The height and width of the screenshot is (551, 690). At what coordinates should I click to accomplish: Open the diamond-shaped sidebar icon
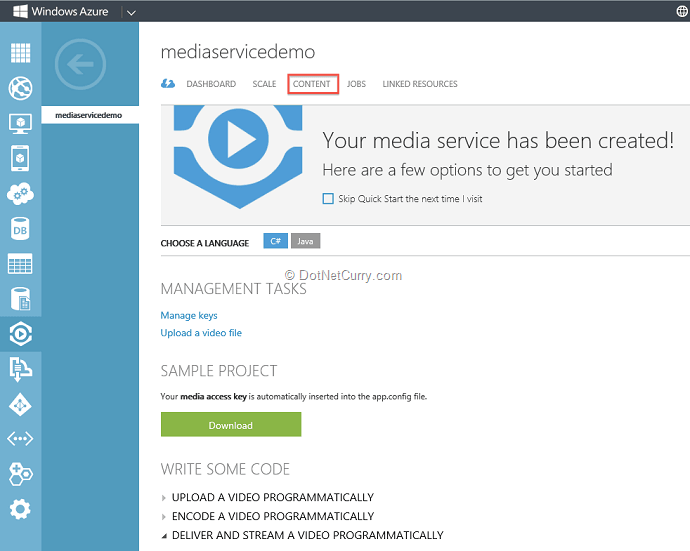pyautogui.click(x=20, y=404)
